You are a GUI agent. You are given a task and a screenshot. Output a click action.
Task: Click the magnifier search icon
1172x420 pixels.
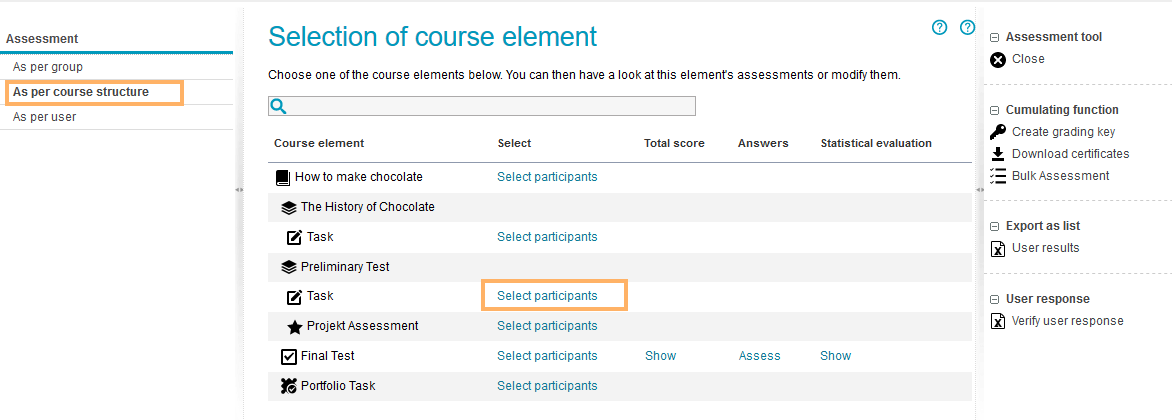[x=279, y=106]
